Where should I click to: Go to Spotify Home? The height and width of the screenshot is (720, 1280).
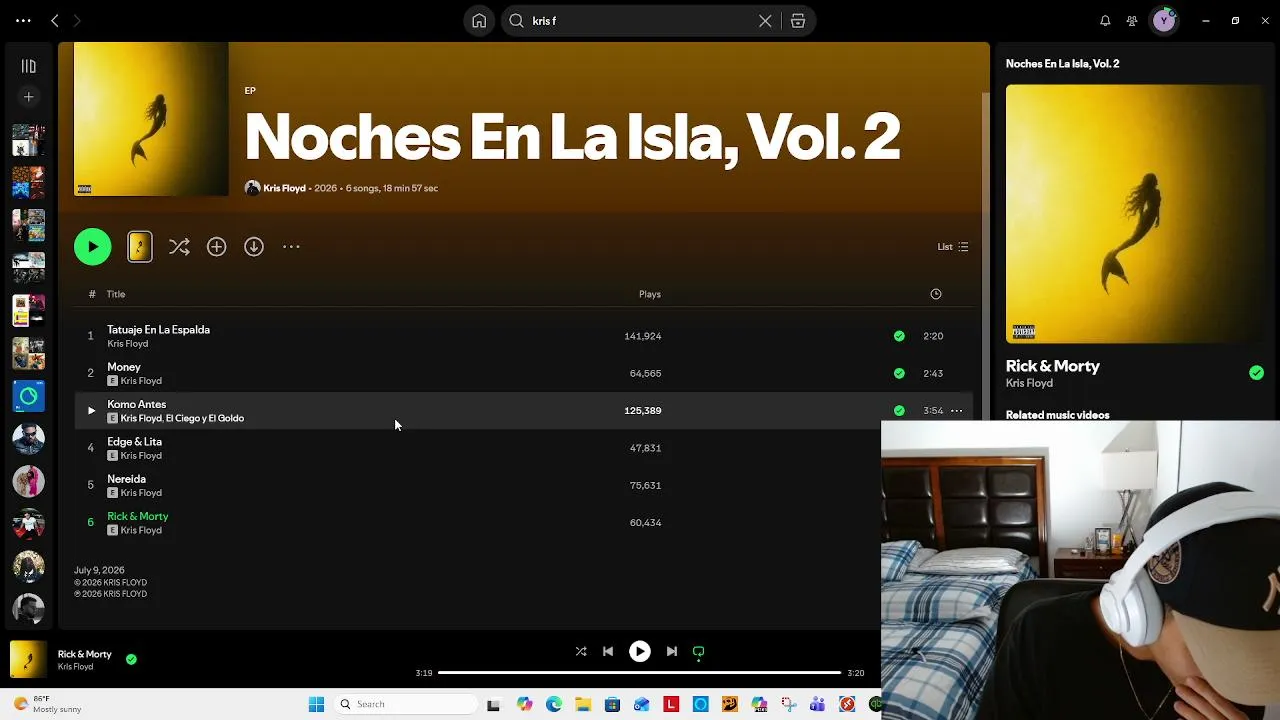[479, 21]
